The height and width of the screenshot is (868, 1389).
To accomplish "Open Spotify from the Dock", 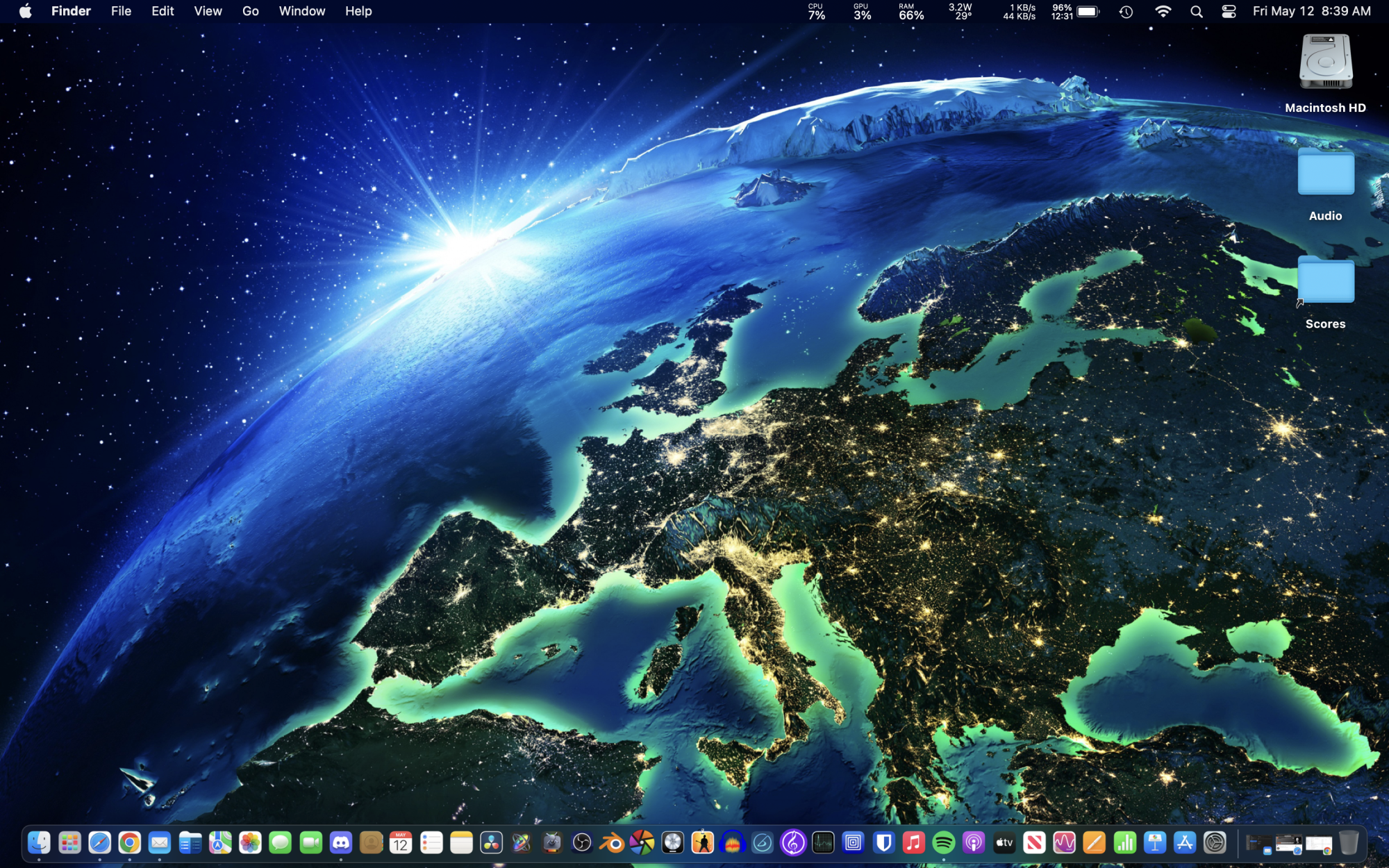I will pyautogui.click(x=944, y=843).
